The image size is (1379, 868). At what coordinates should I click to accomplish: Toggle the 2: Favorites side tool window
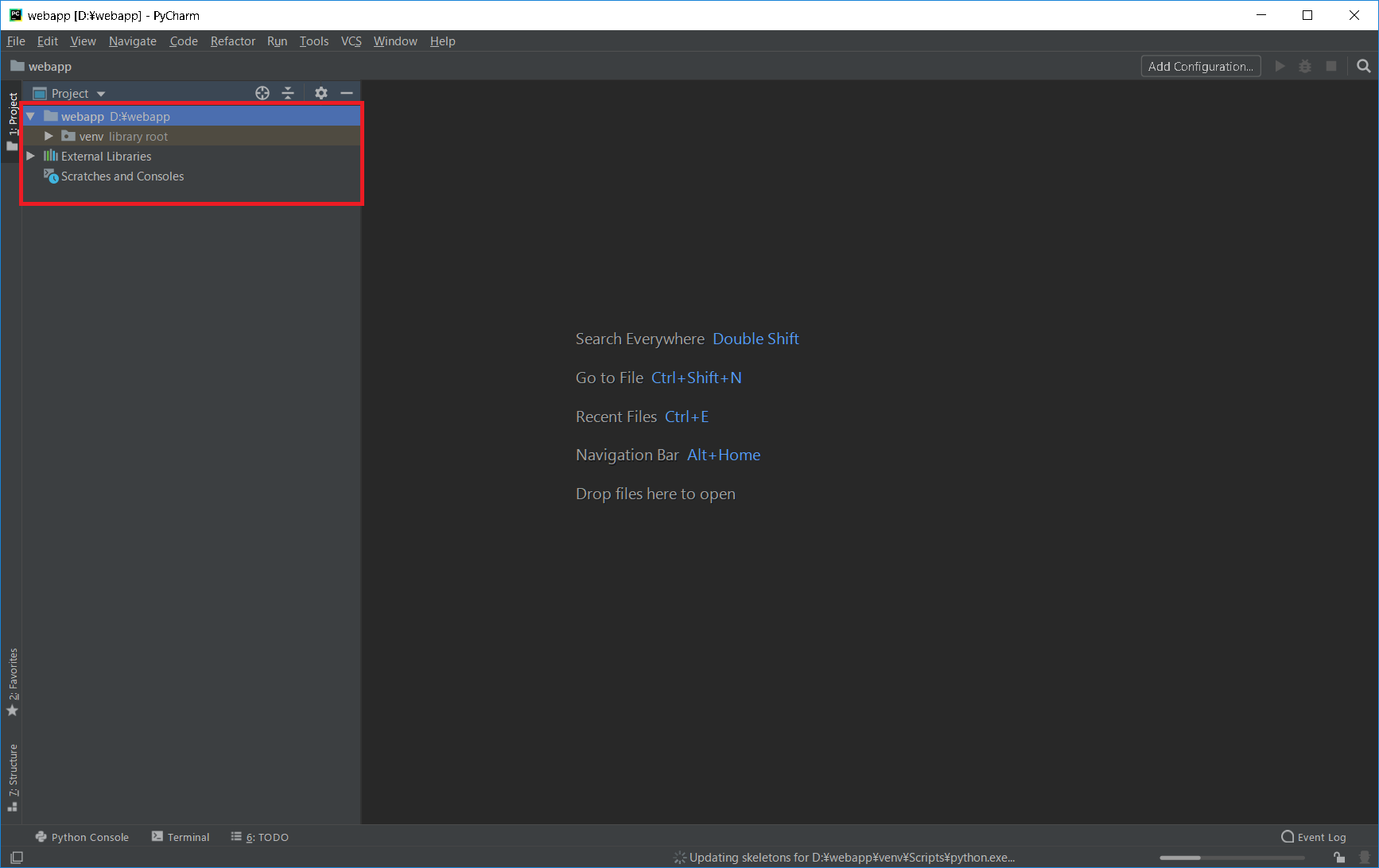pyautogui.click(x=13, y=681)
